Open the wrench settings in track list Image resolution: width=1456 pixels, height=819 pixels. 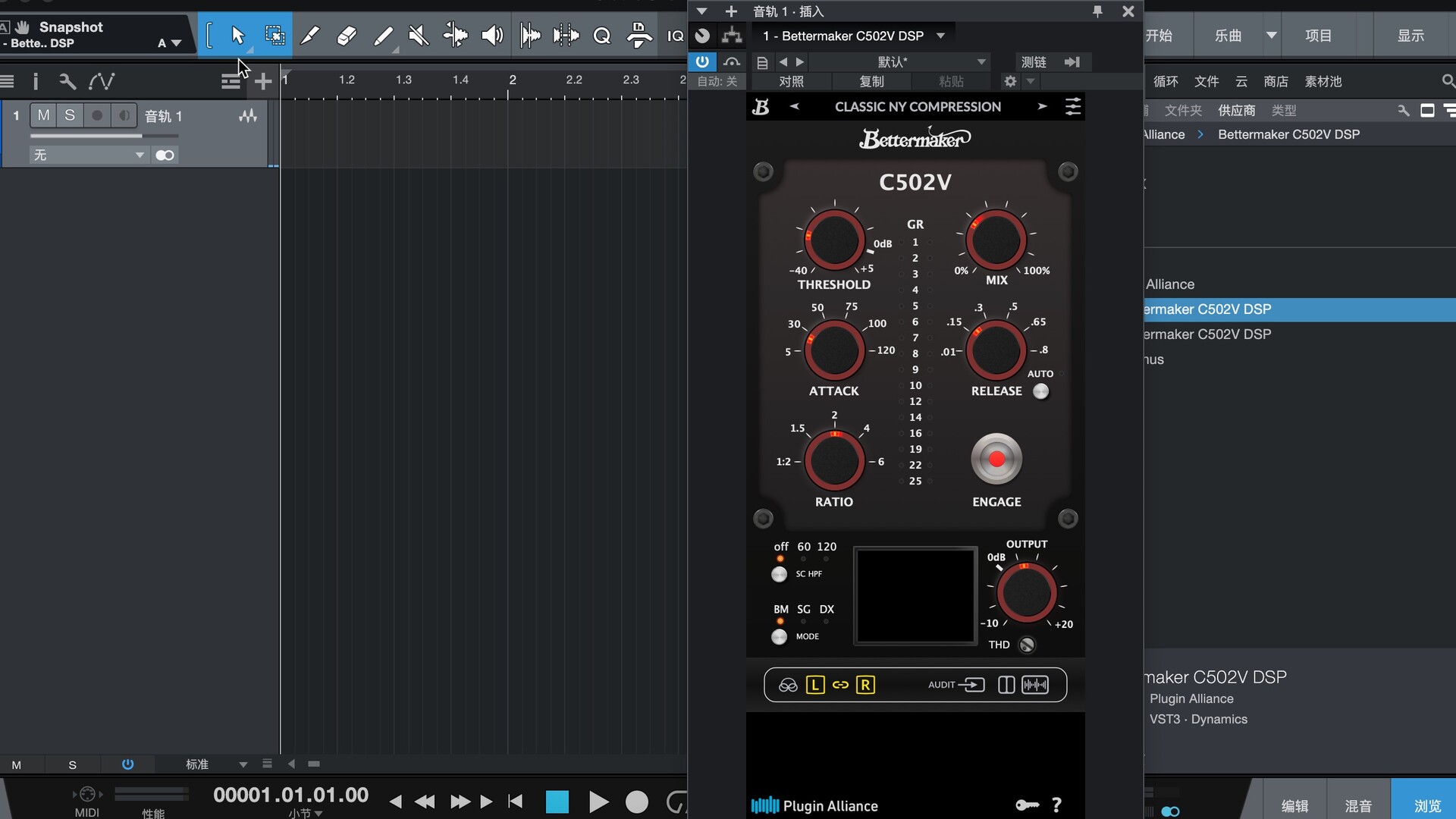point(67,81)
